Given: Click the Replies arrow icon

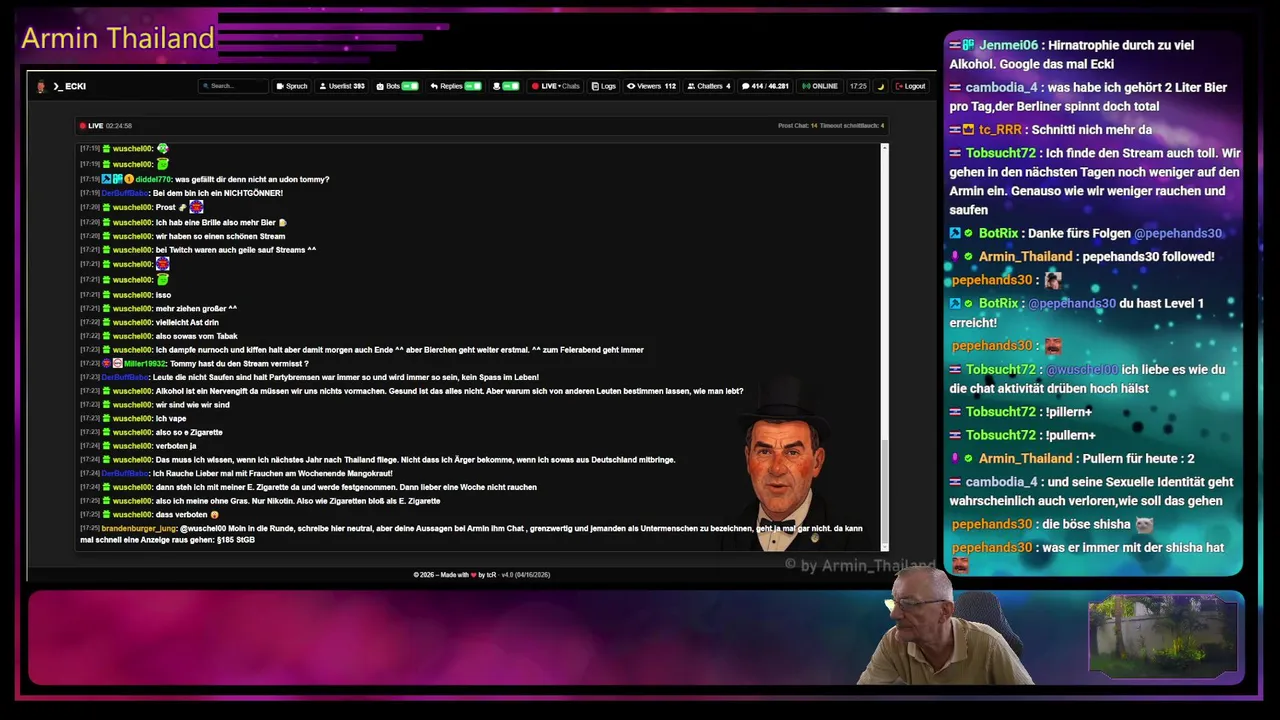Looking at the screenshot, I should (434, 86).
